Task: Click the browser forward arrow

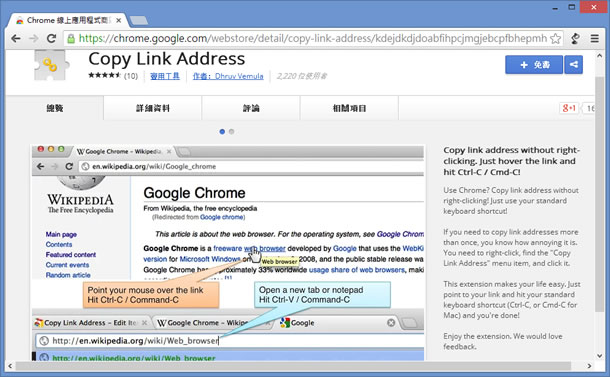Action: [33, 39]
